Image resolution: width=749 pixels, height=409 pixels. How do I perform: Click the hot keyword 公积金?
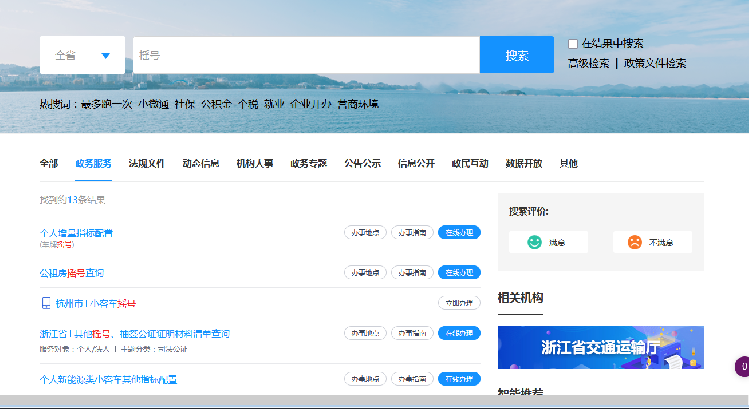click(x=215, y=103)
